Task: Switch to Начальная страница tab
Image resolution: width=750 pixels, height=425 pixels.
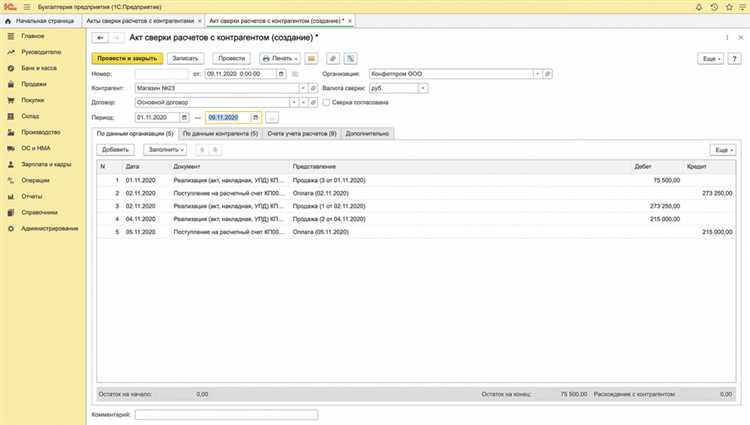Action: click(41, 21)
